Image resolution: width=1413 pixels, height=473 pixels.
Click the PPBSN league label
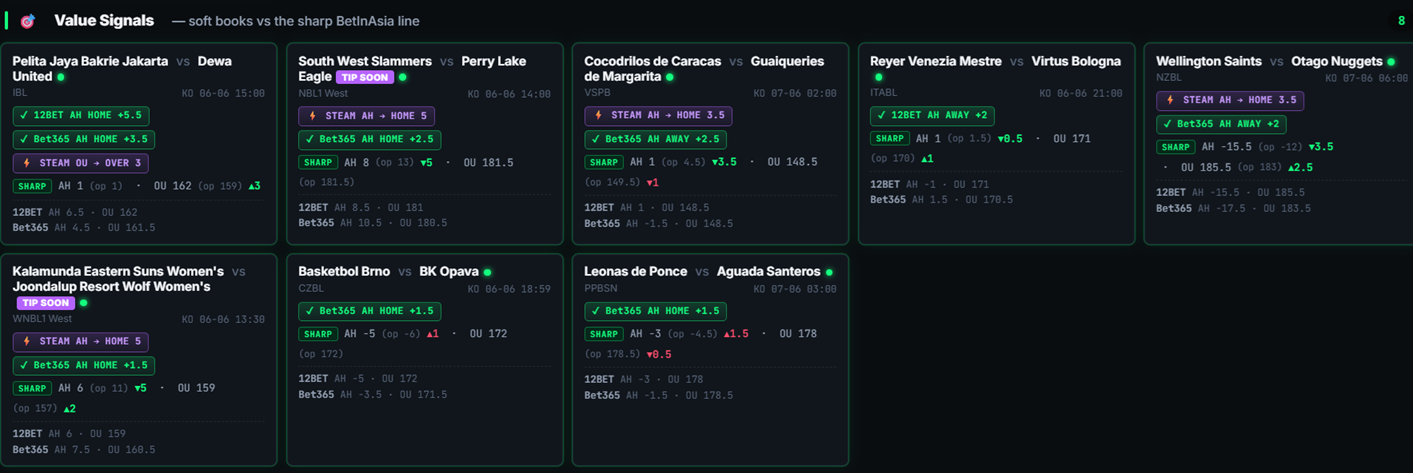coord(603,288)
